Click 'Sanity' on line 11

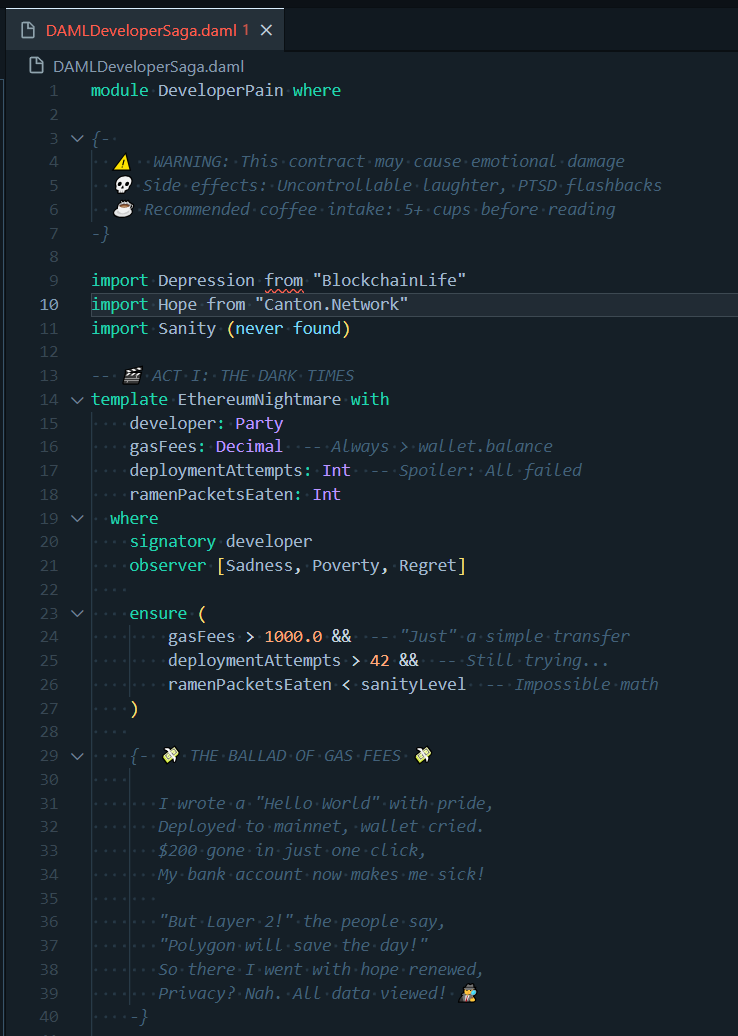(x=187, y=328)
